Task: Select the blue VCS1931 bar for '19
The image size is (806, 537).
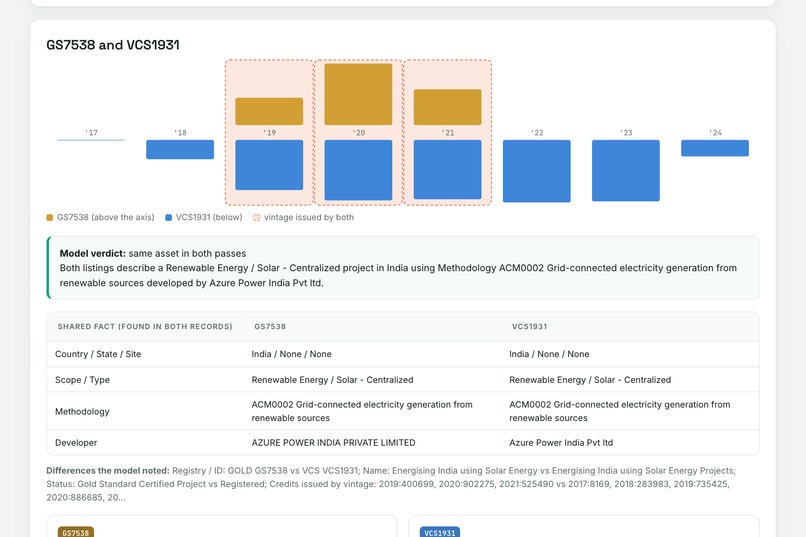Action: click(x=269, y=165)
